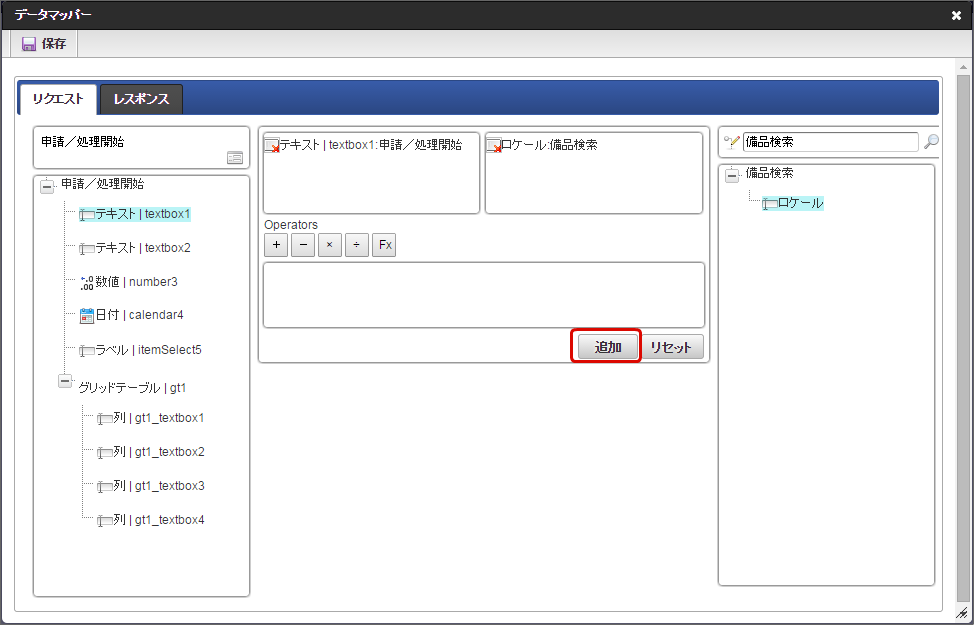Click the 備品検索 search input field

point(829,142)
